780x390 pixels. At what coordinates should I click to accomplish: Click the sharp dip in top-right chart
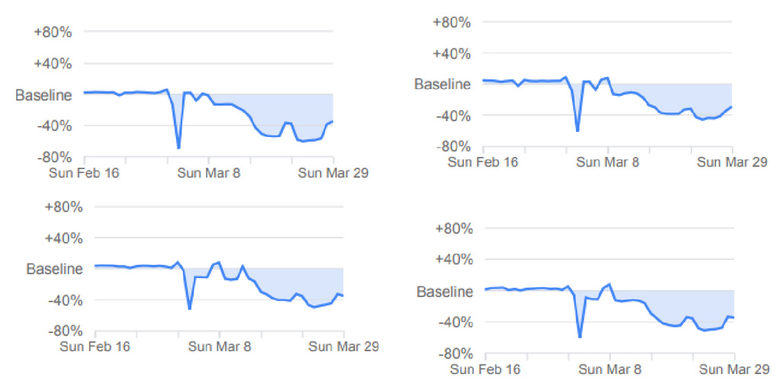pos(578,130)
